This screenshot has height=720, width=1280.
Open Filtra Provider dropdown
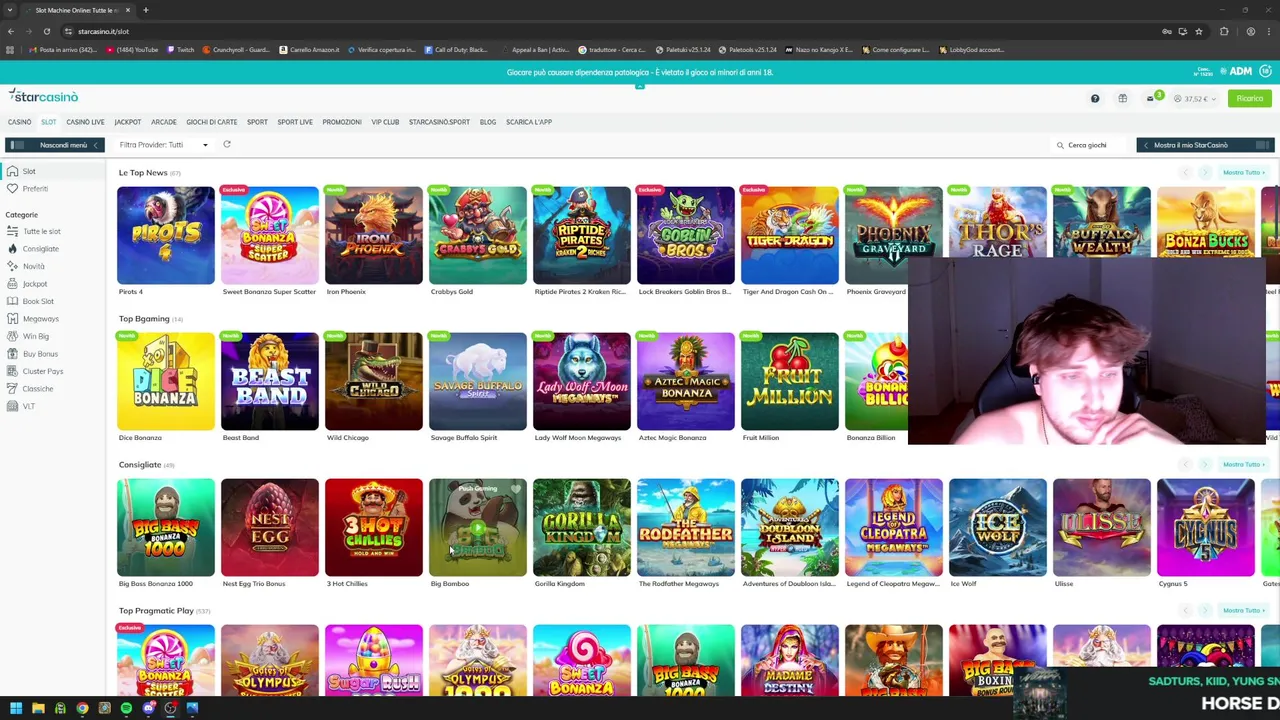coord(164,145)
